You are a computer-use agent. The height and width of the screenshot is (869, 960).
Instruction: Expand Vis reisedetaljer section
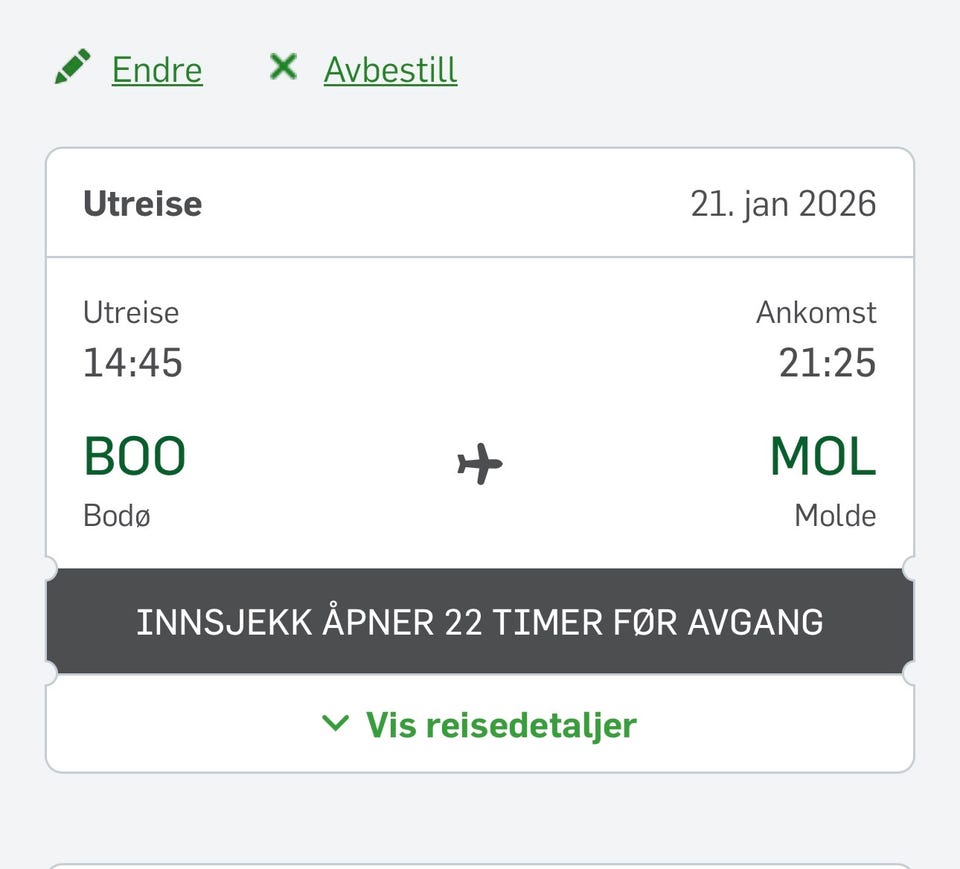tap(480, 725)
